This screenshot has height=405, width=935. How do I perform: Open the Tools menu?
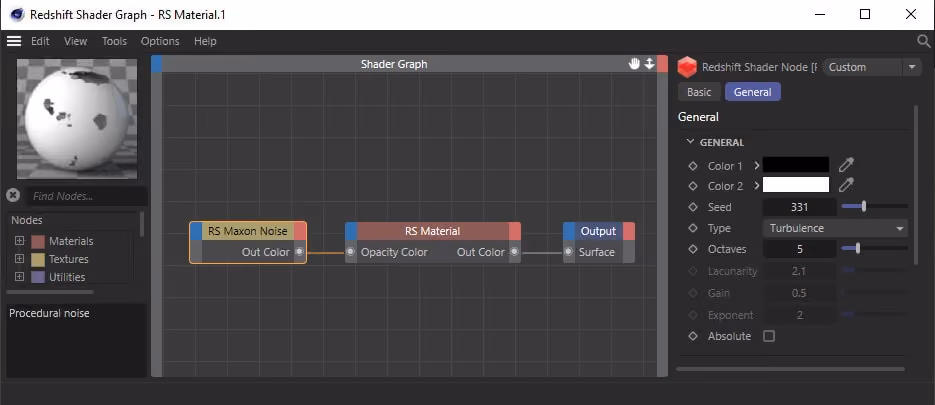pyautogui.click(x=114, y=41)
